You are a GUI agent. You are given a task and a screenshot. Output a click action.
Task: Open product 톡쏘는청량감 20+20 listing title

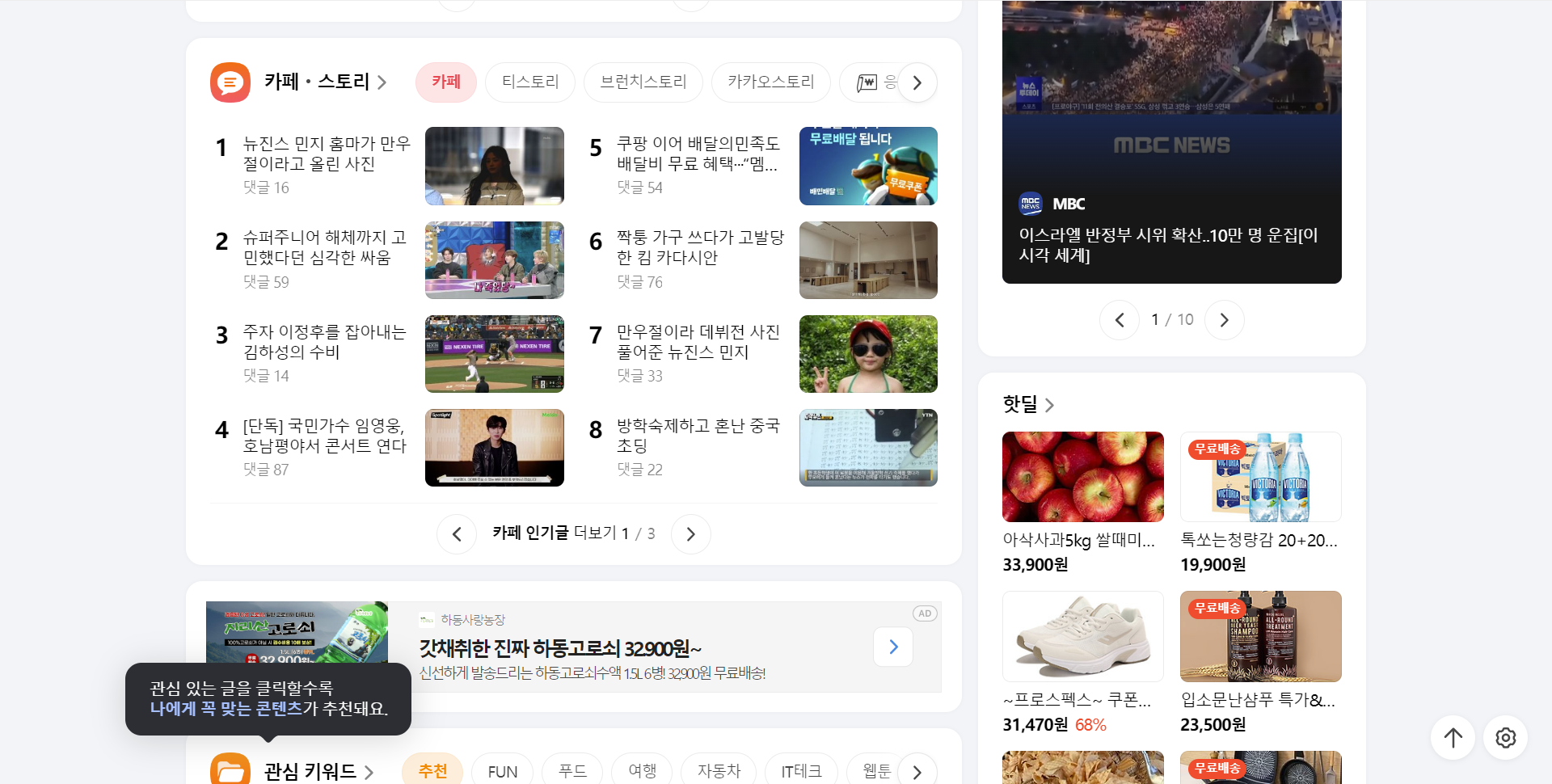coord(1259,540)
